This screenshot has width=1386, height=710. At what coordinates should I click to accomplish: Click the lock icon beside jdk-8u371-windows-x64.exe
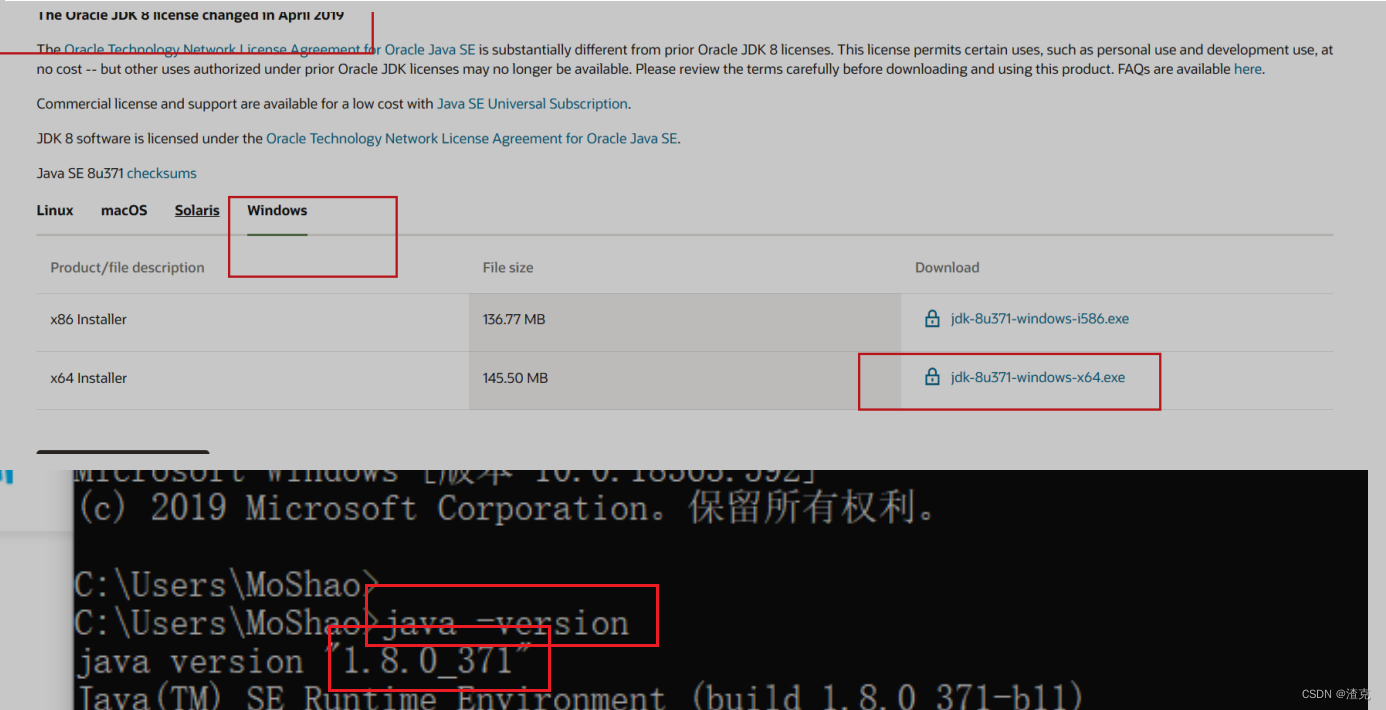point(932,377)
